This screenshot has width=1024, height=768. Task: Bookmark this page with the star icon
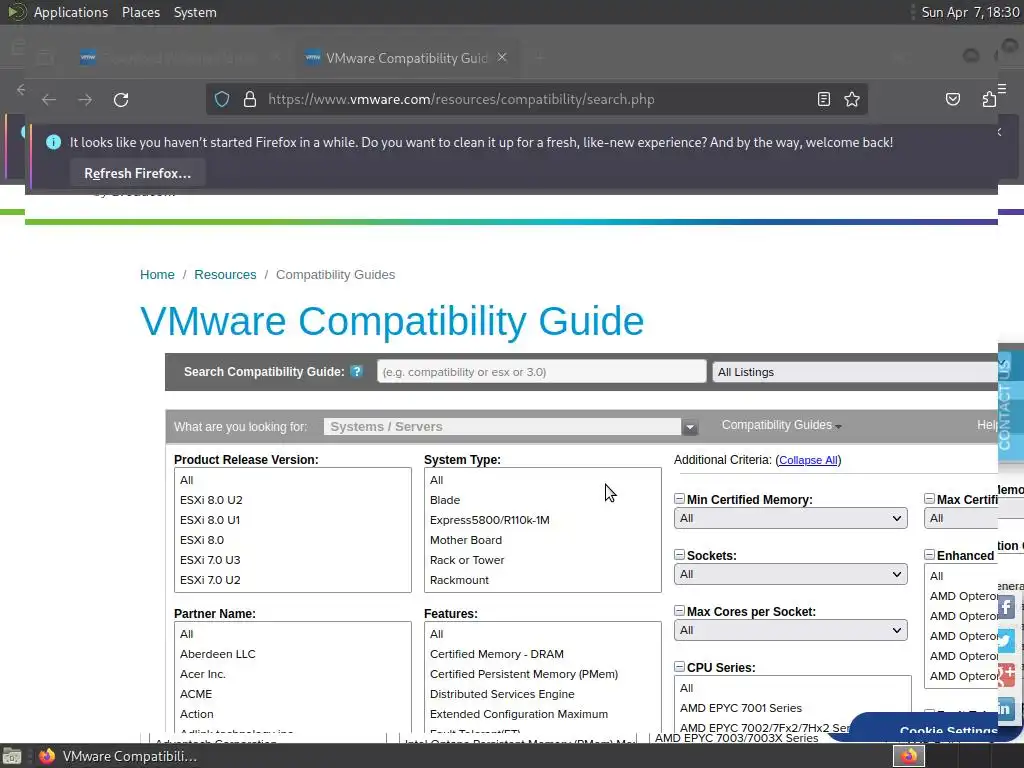pyautogui.click(x=852, y=99)
